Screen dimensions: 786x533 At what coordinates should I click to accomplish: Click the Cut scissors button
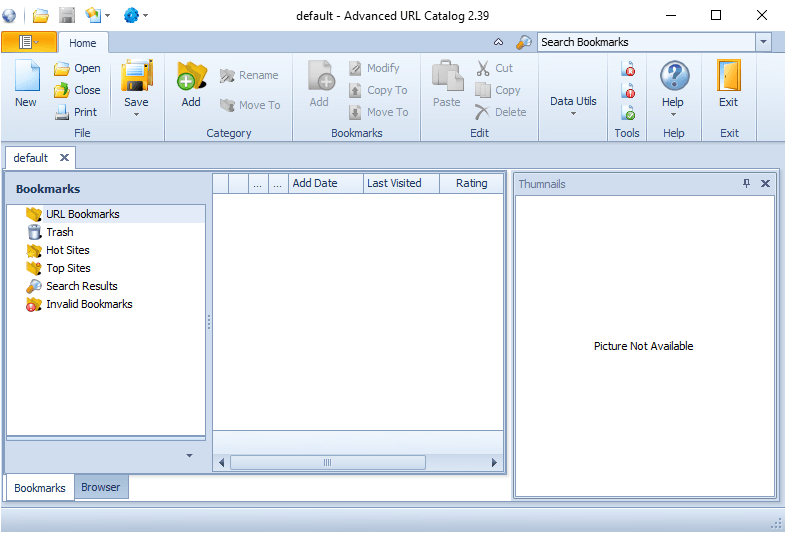tap(495, 68)
